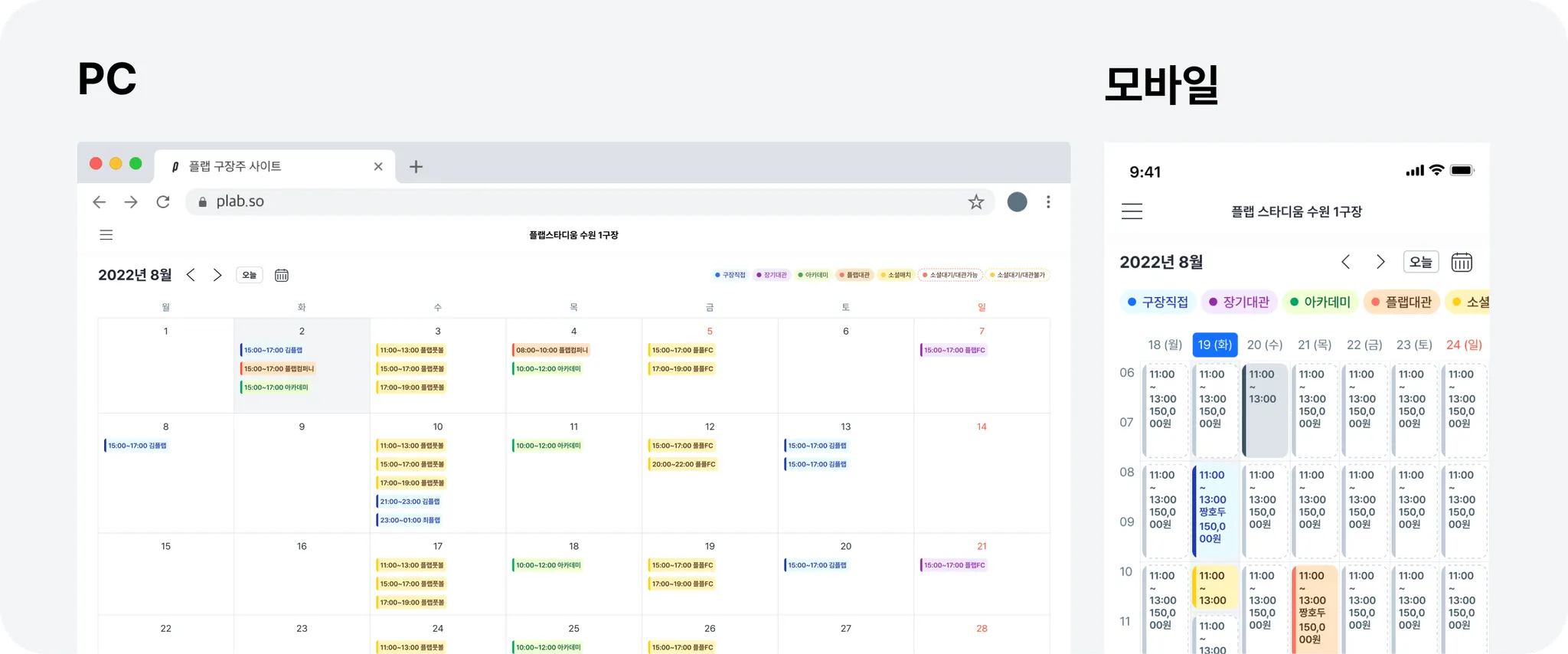
Task: Click 2022년 8월 heading in PC calendar
Action: pyautogui.click(x=135, y=275)
